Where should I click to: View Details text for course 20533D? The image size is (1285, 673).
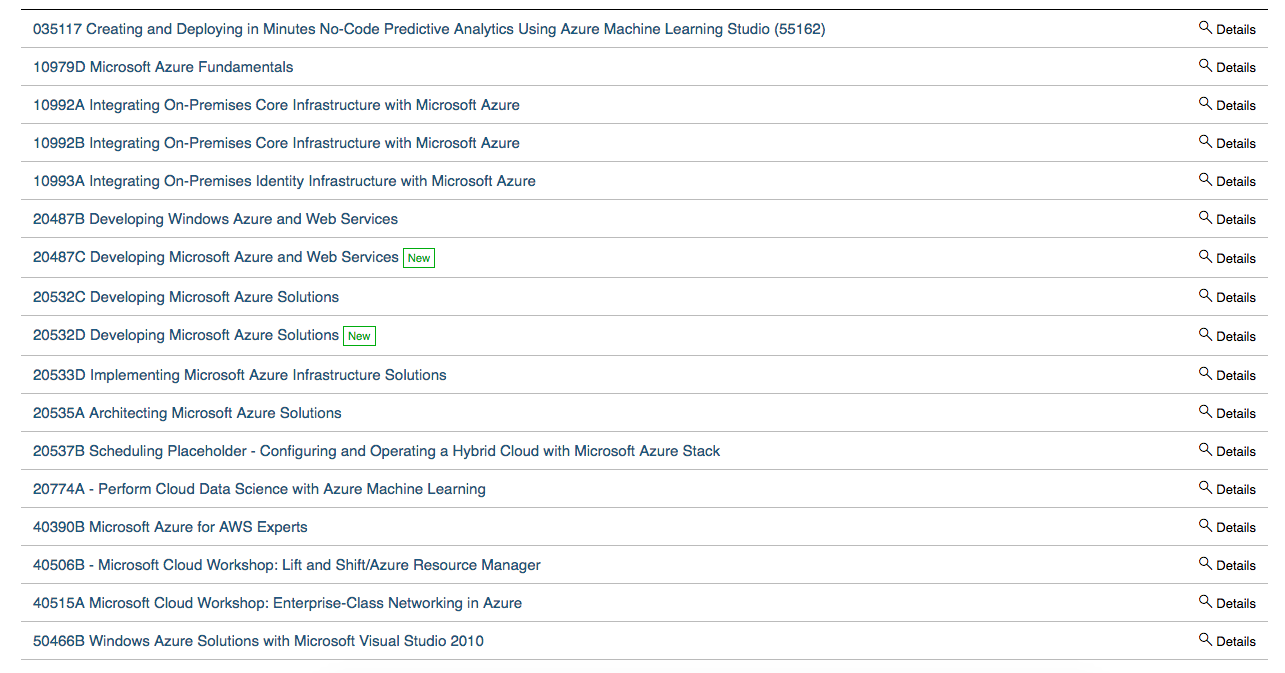[1236, 376]
